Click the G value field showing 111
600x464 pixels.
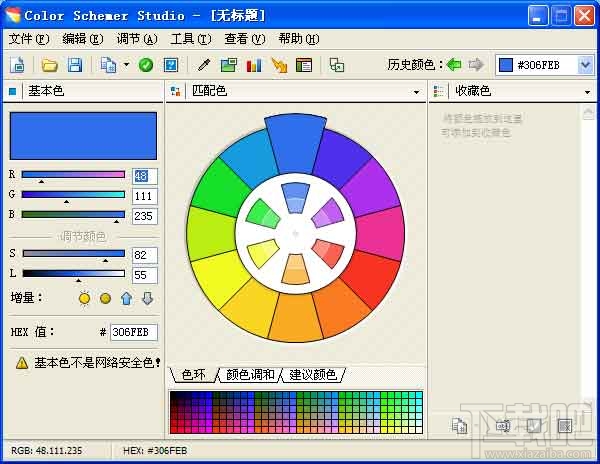[x=145, y=196]
